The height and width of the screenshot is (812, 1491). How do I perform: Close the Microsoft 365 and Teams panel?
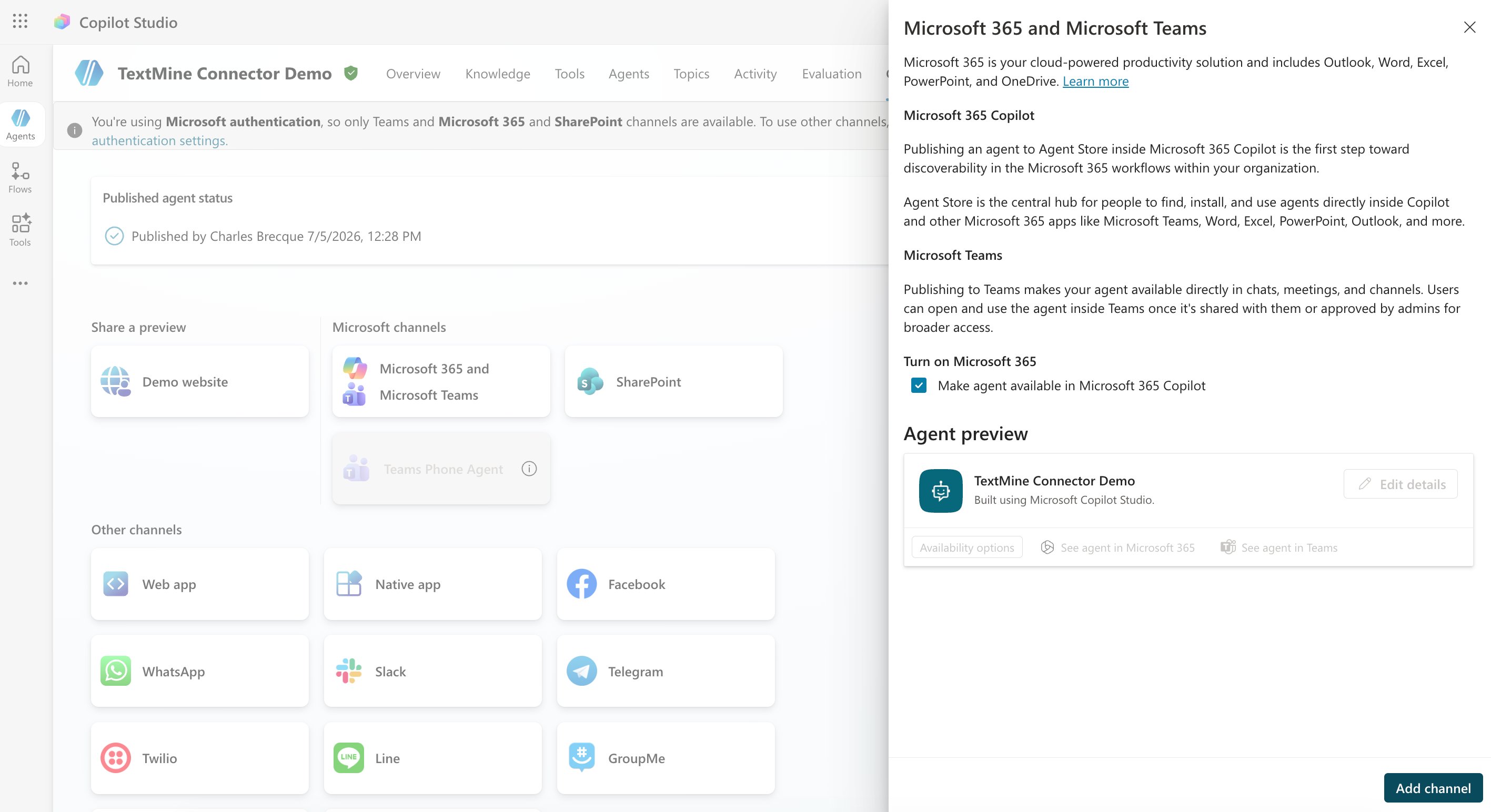pyautogui.click(x=1469, y=27)
